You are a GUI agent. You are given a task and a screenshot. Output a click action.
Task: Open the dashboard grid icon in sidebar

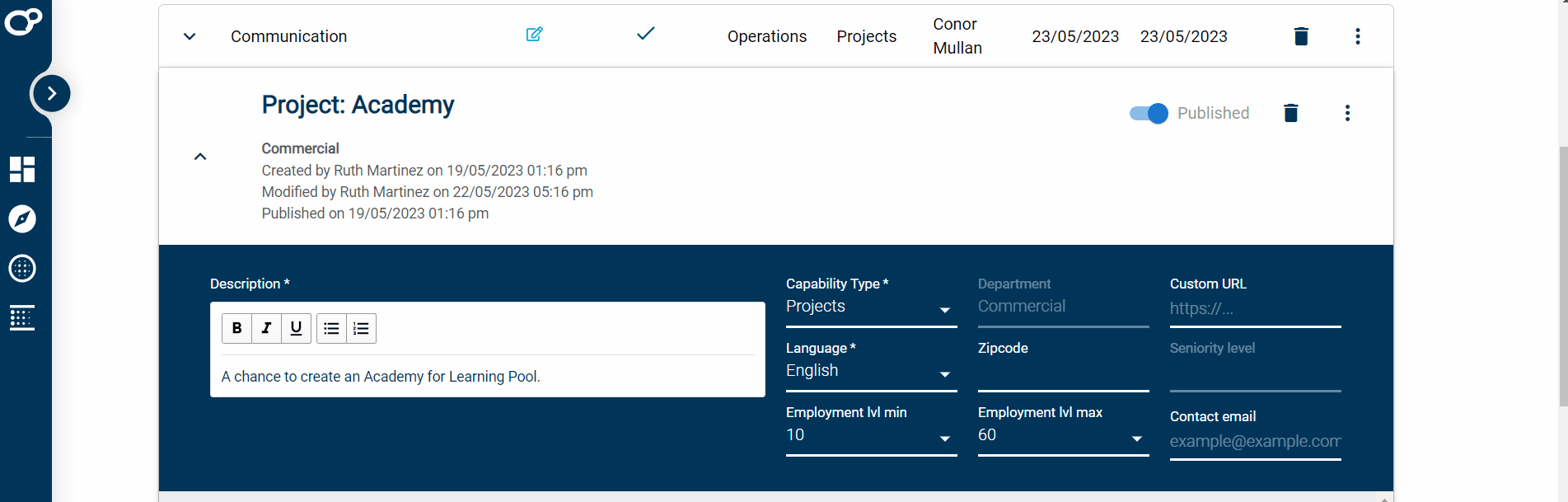[x=22, y=170]
